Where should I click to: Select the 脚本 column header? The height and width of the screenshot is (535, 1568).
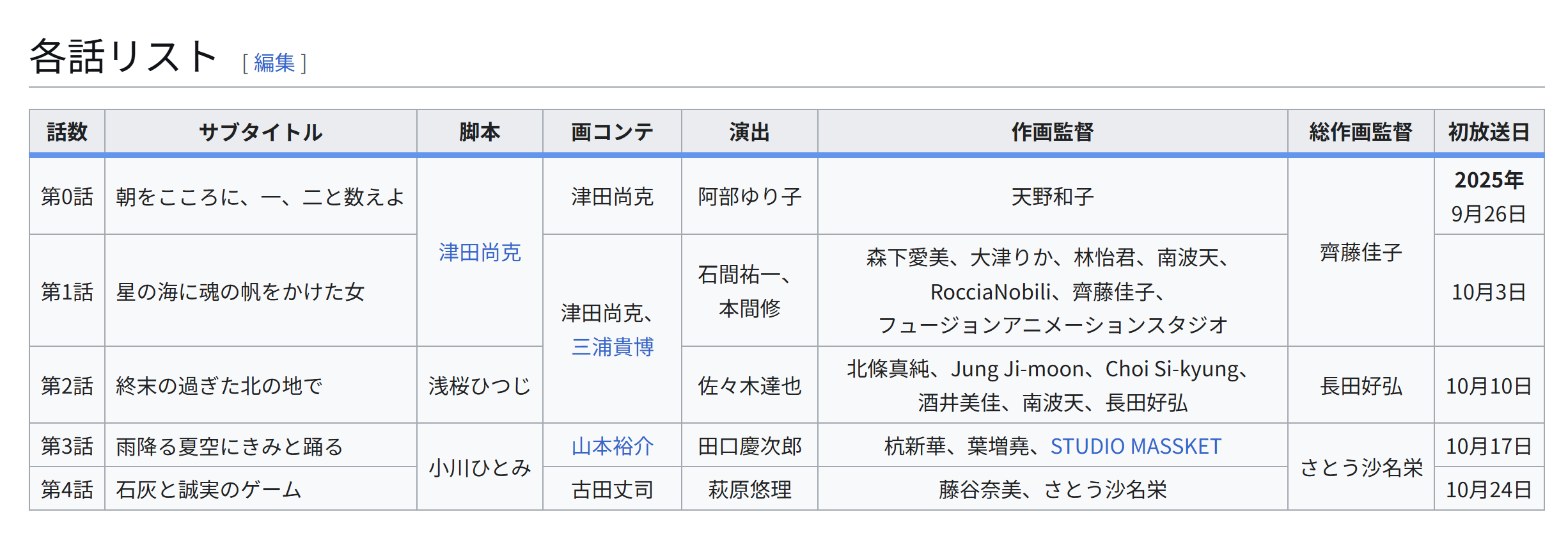pos(480,132)
